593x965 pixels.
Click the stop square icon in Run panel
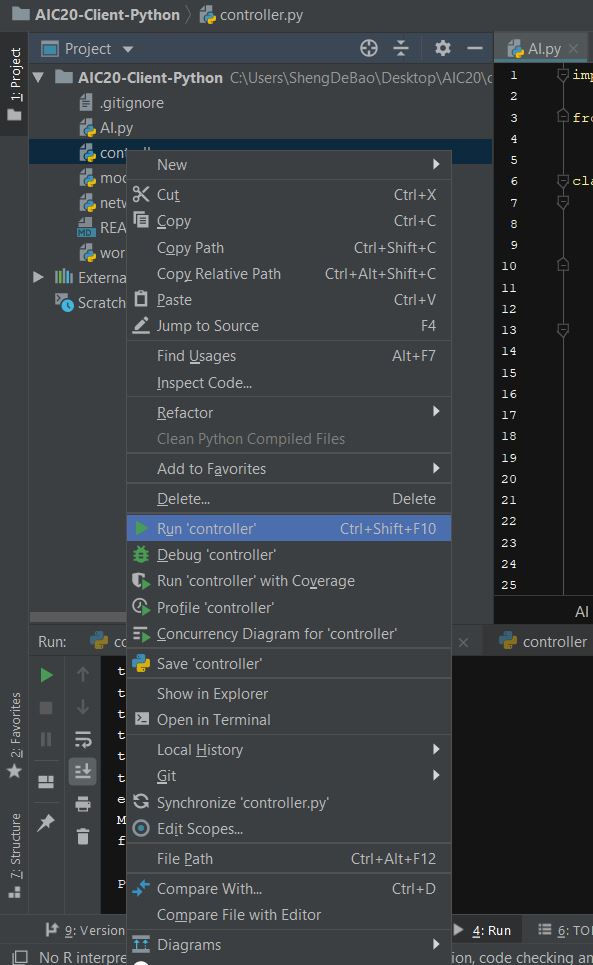coord(46,707)
